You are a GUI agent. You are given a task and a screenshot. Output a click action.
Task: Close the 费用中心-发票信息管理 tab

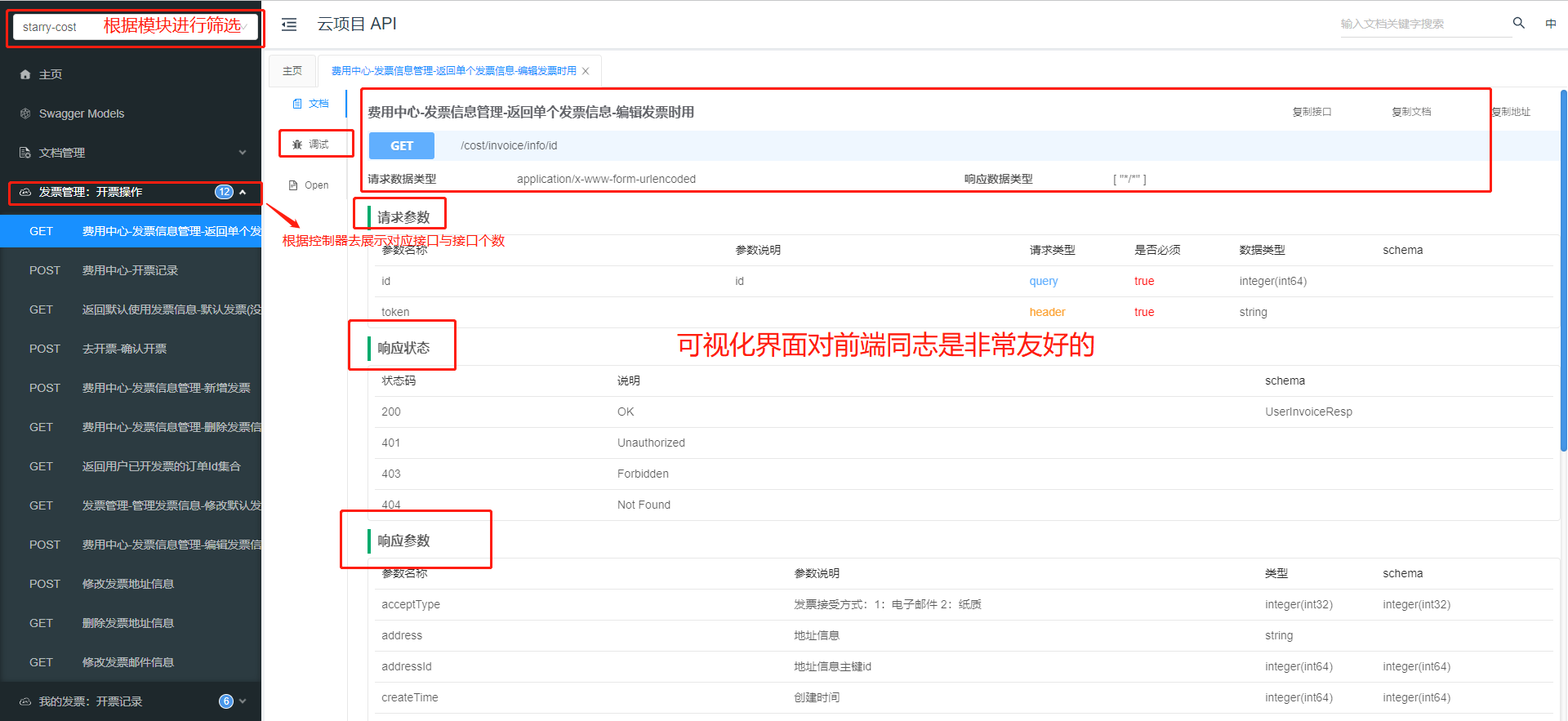click(586, 71)
